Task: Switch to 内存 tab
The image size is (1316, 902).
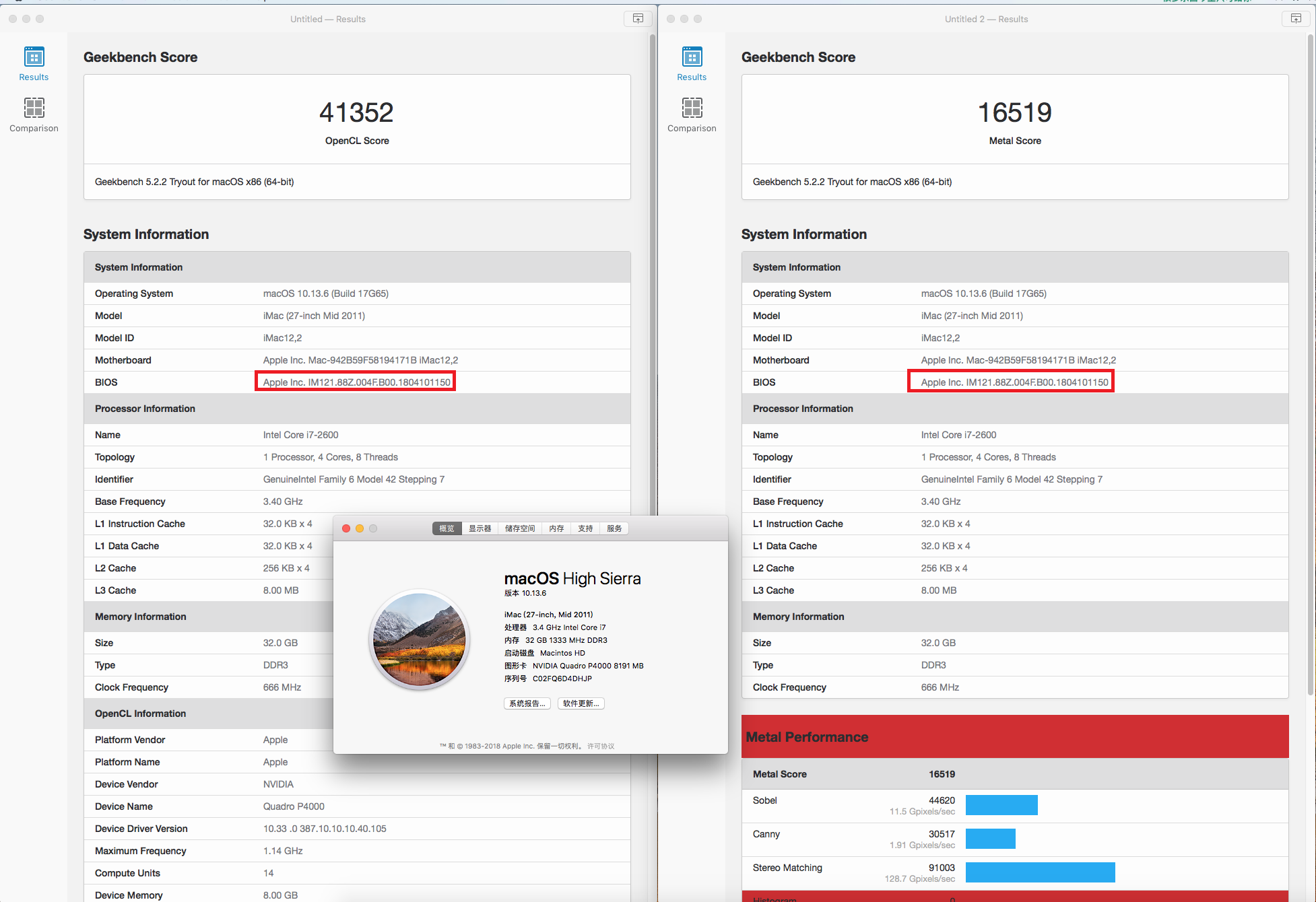Action: (x=556, y=528)
